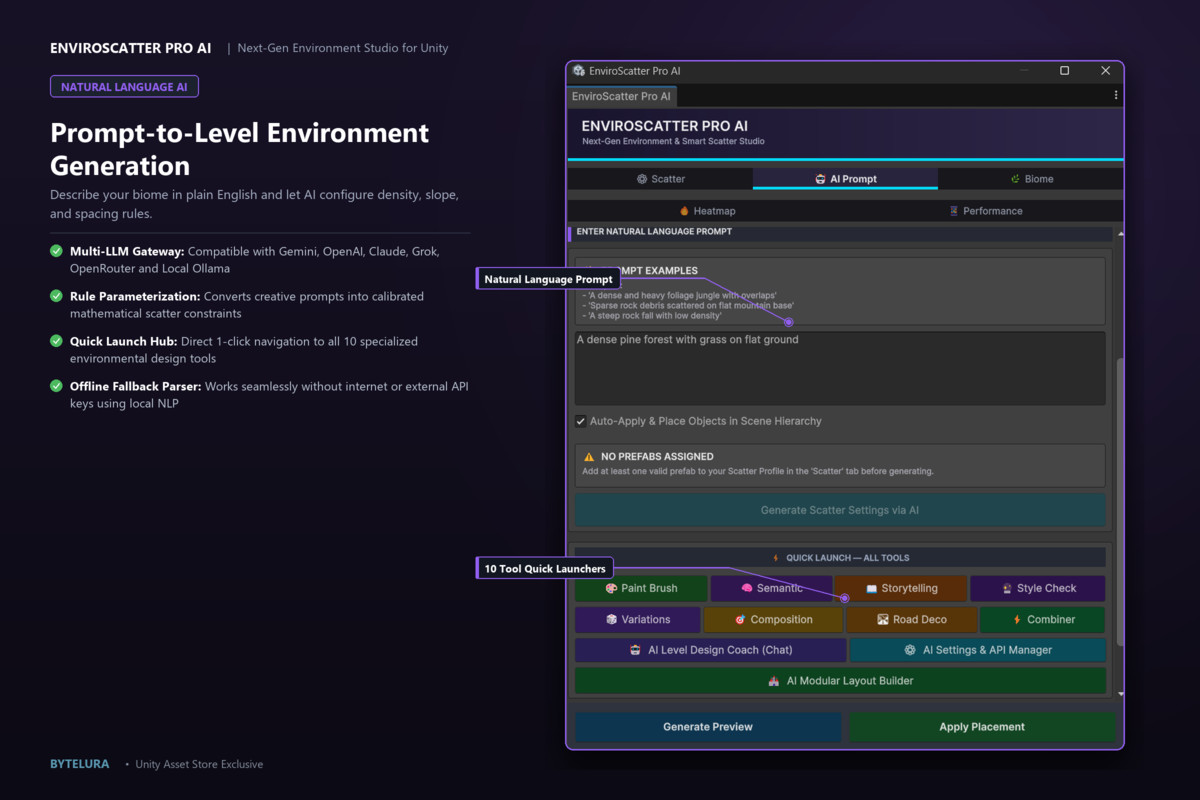Click the NATURAL LANGUAGE AI badge
Screen dimensions: 1200x800
(x=124, y=87)
